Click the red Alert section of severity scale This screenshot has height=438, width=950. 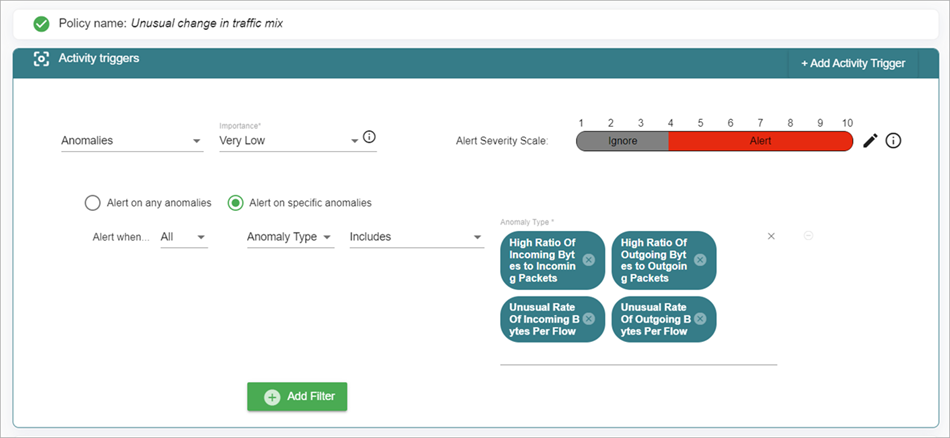click(760, 141)
